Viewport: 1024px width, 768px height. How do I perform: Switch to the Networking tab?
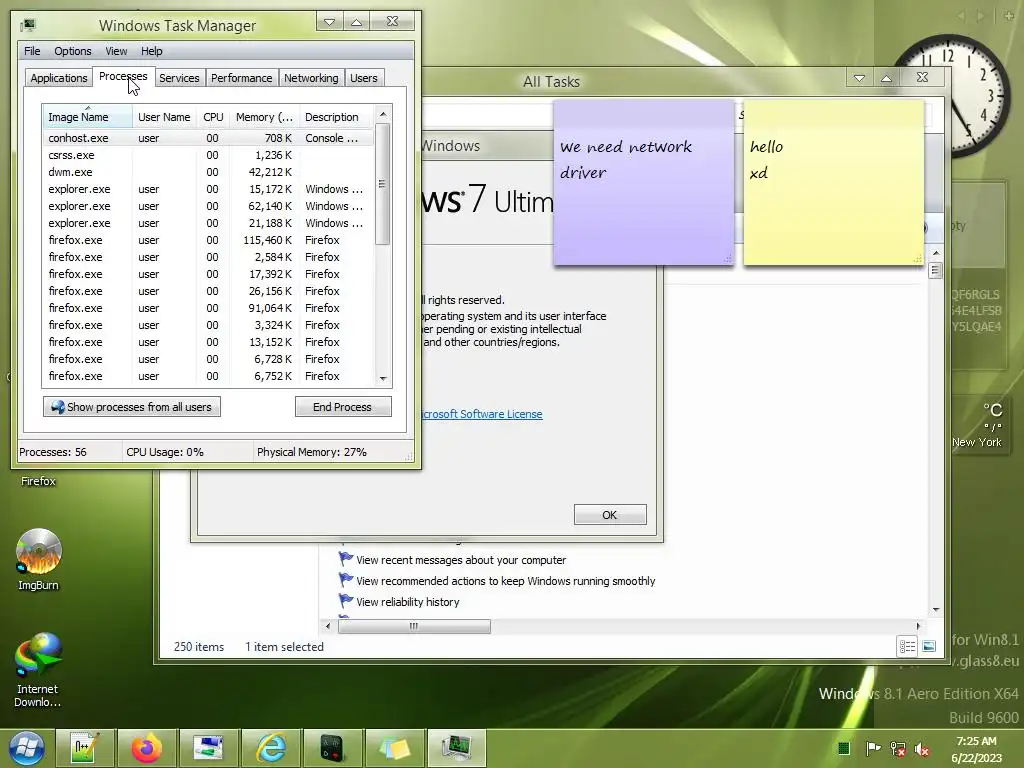point(311,78)
